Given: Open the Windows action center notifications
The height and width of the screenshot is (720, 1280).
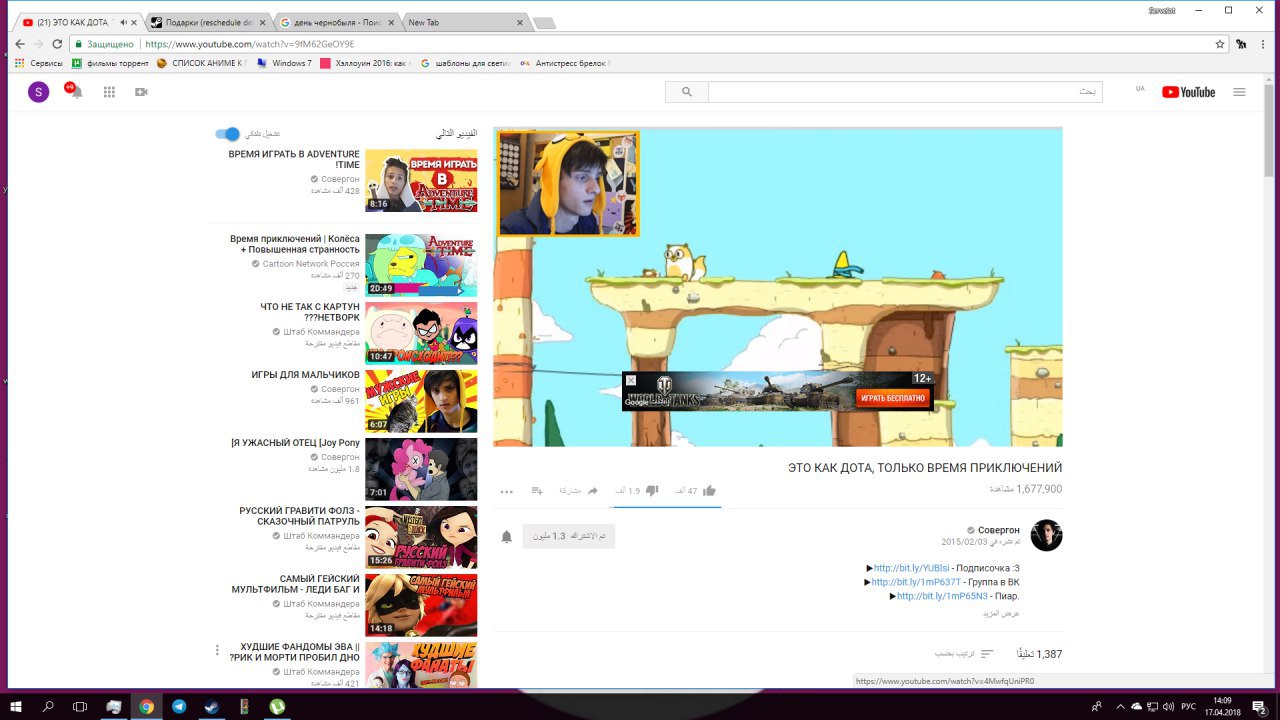Looking at the screenshot, I should pyautogui.click(x=1260, y=706).
